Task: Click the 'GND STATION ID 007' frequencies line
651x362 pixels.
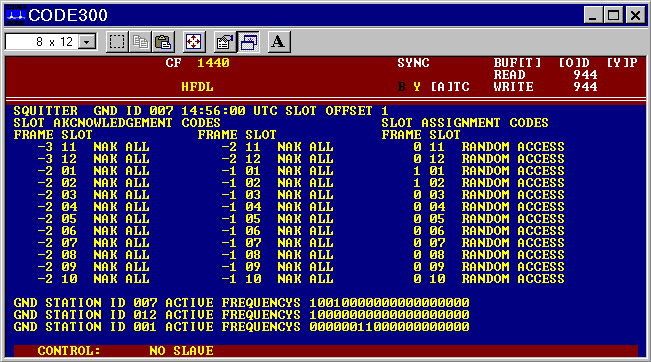Action: [x=241, y=303]
